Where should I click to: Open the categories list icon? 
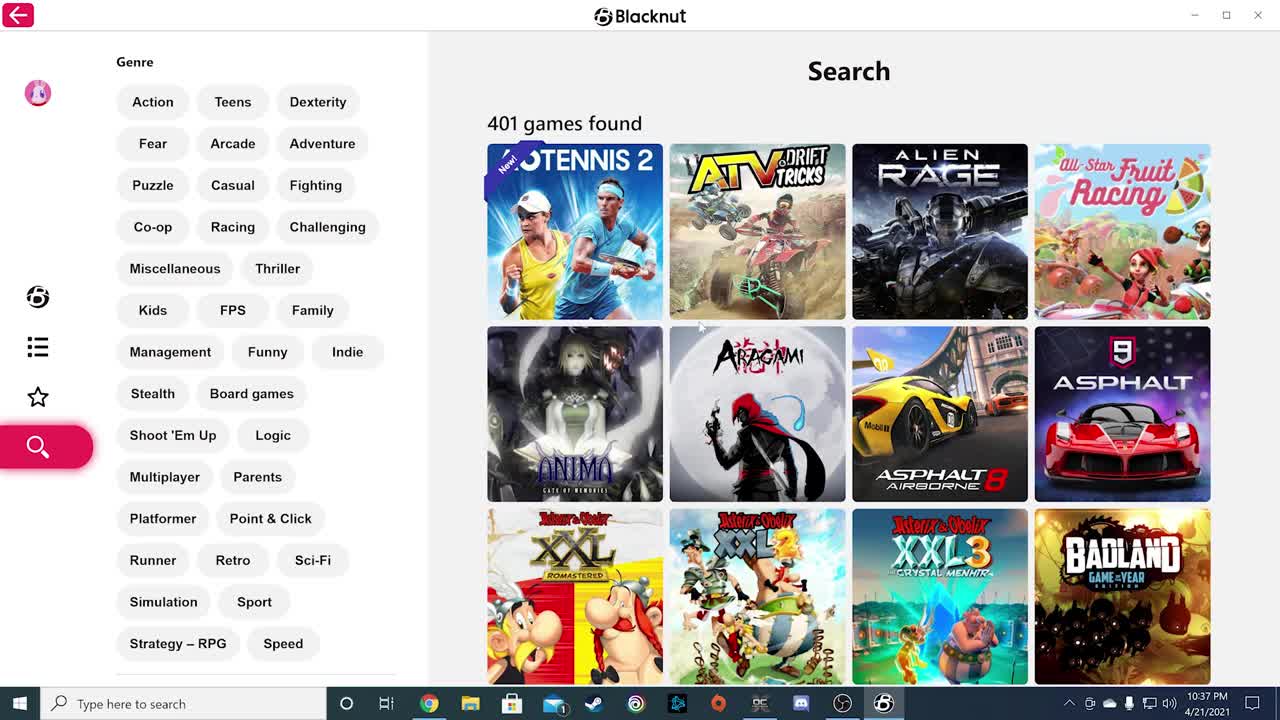coord(38,347)
